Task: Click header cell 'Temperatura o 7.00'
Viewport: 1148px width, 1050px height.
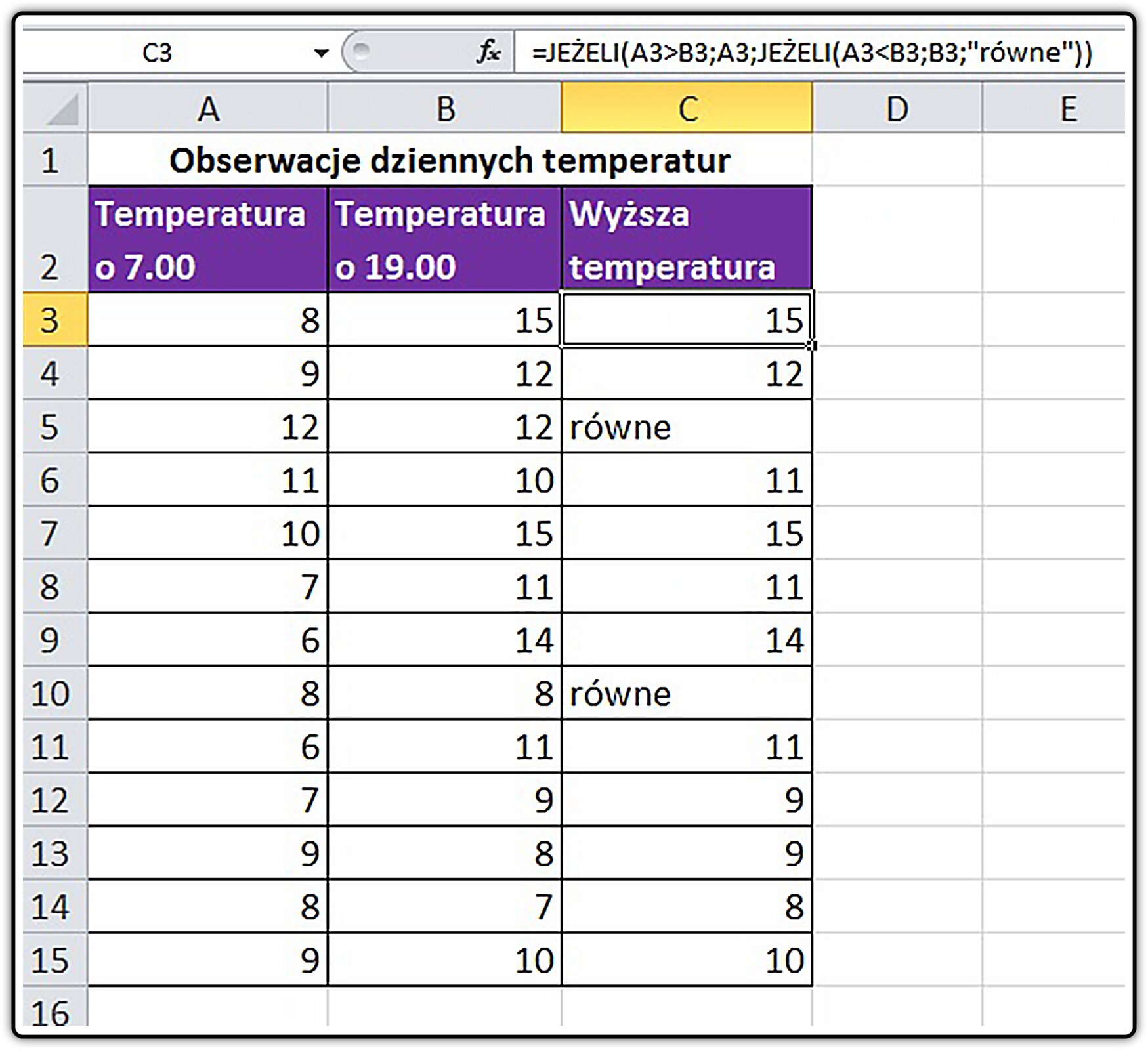Action: pyautogui.click(x=208, y=240)
